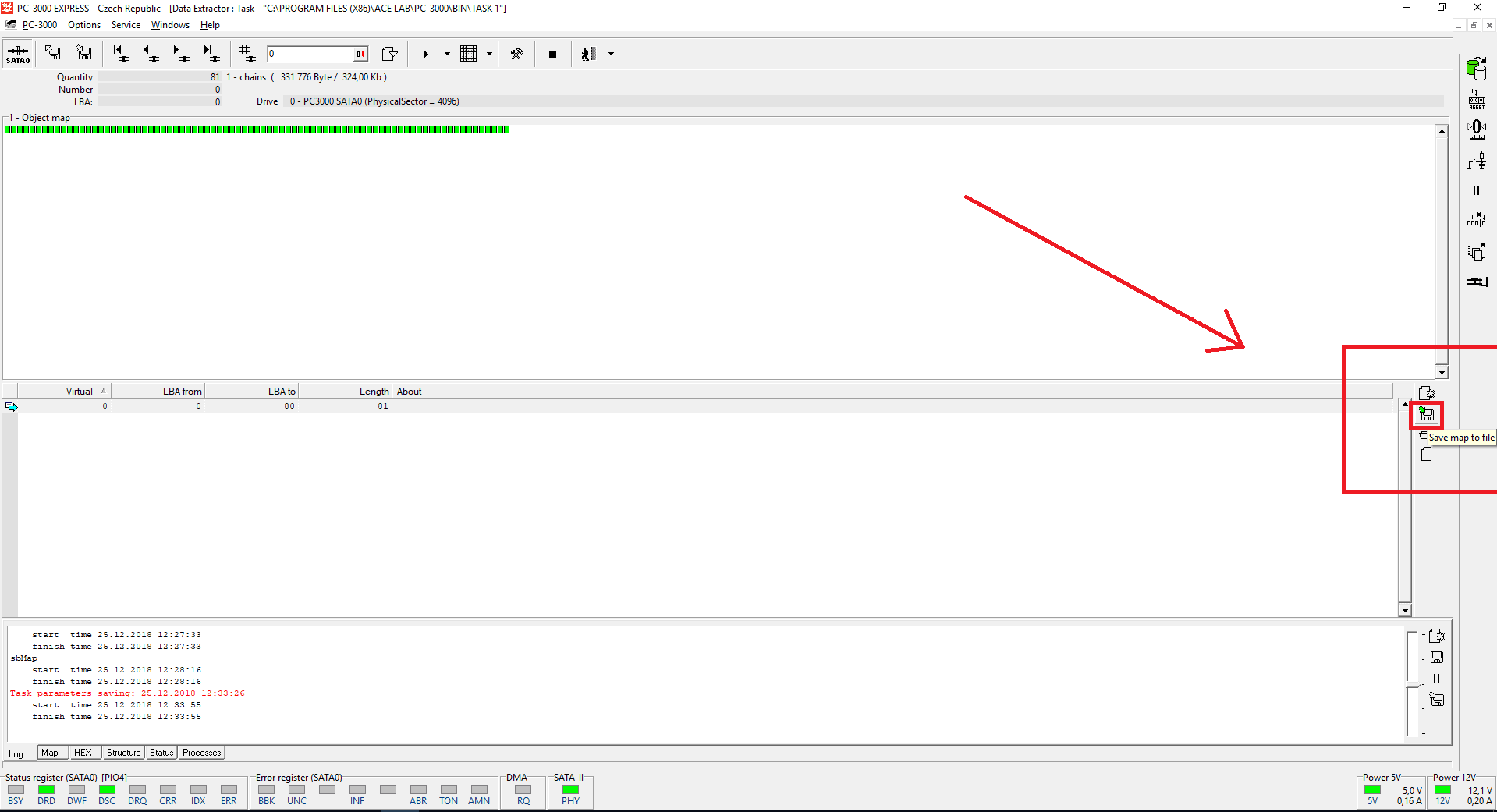This screenshot has height=812, width=1497.
Task: Switch to the Status tab
Action: [x=161, y=753]
